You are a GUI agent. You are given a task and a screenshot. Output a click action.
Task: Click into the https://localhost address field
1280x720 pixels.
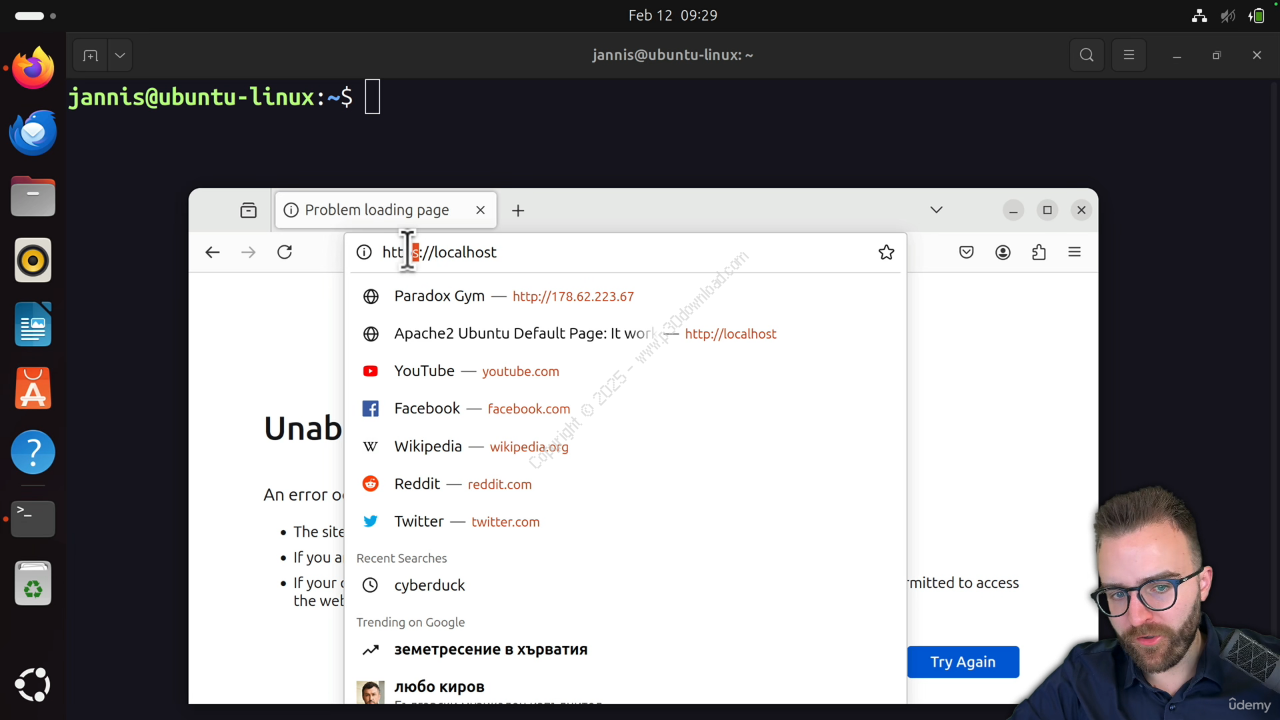[625, 252]
